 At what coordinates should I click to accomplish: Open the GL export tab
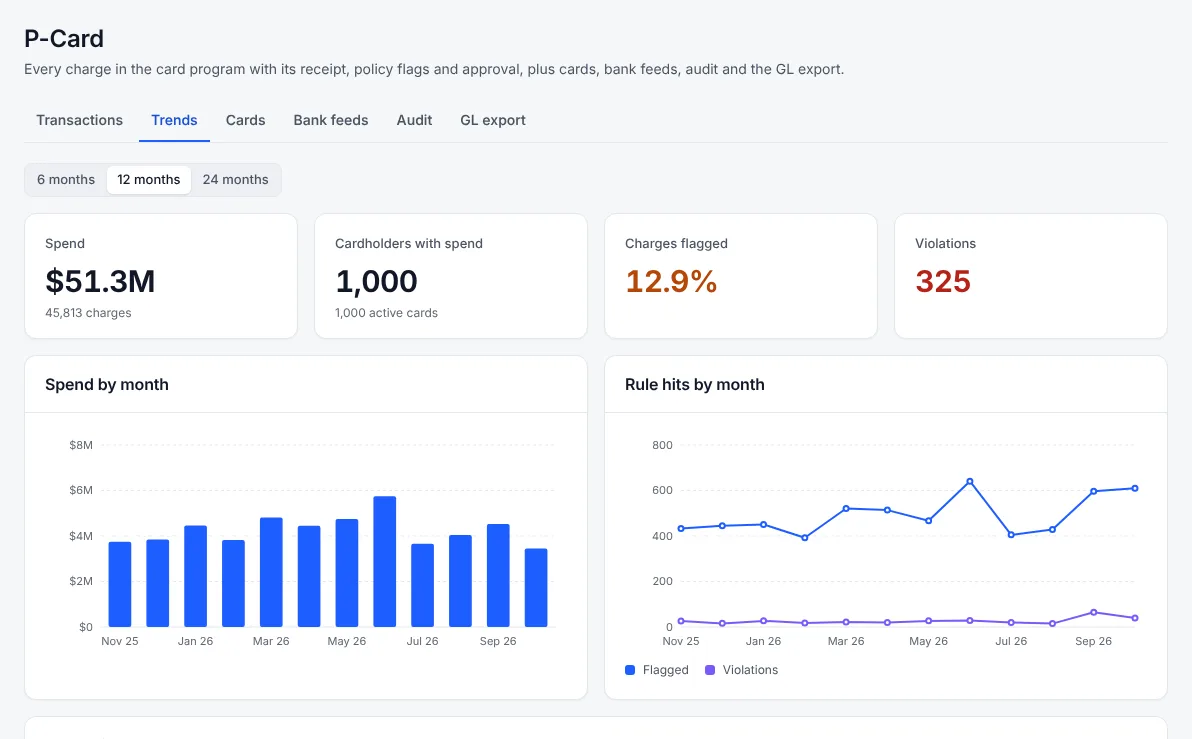pos(493,120)
